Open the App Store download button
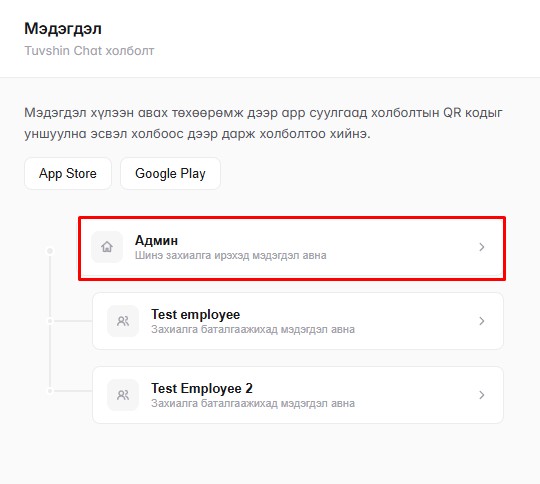This screenshot has width=540, height=484. point(68,174)
